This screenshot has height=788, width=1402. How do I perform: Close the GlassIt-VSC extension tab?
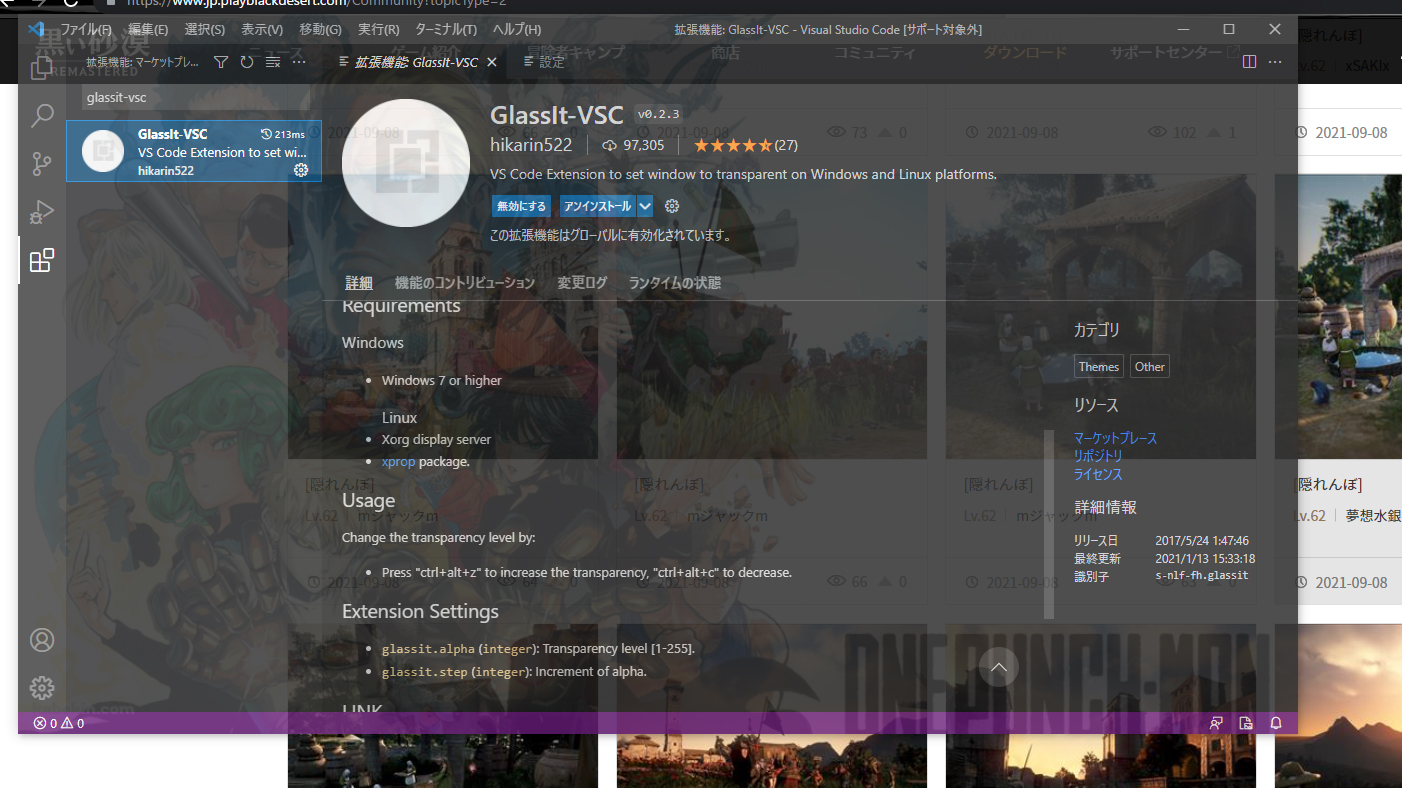(491, 62)
